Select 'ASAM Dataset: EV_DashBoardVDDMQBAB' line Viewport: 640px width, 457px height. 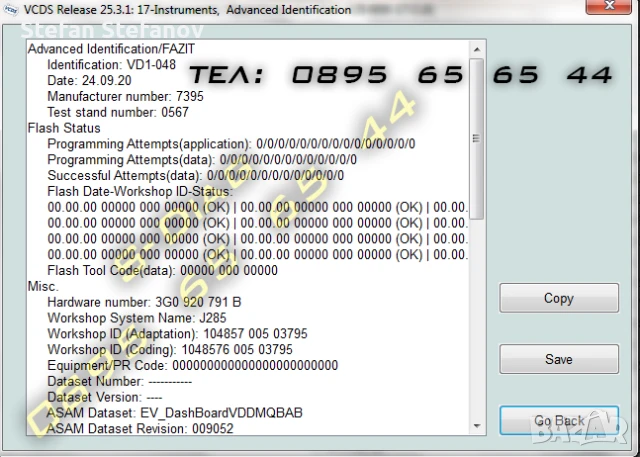point(175,413)
